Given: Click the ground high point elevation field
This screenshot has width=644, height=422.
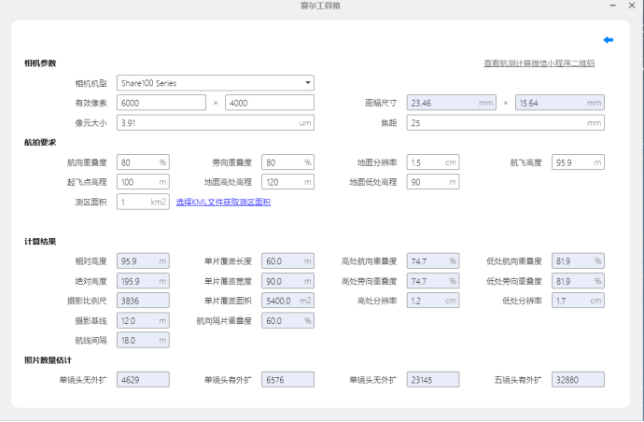Looking at the screenshot, I should pos(280,182).
